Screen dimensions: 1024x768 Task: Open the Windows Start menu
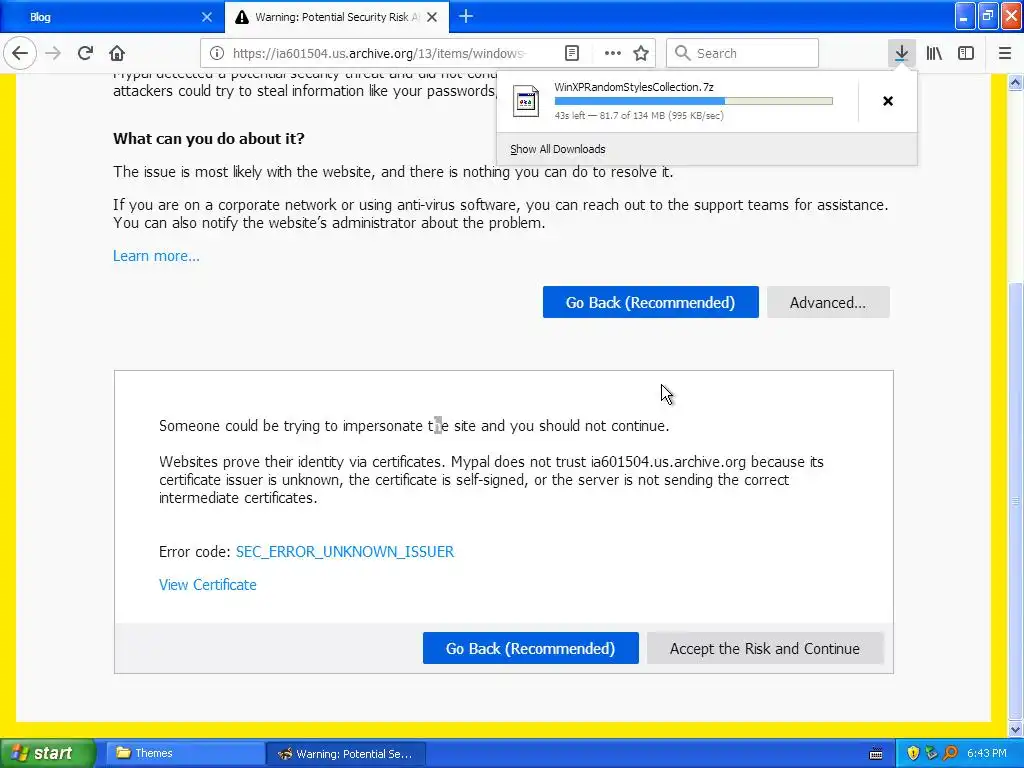[x=47, y=753]
